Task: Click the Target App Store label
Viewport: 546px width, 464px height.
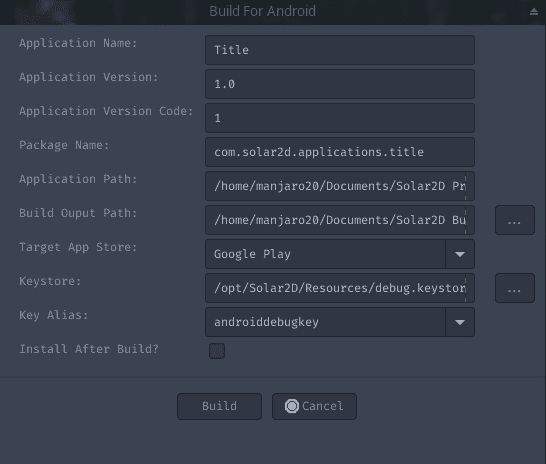Action: [x=78, y=247]
